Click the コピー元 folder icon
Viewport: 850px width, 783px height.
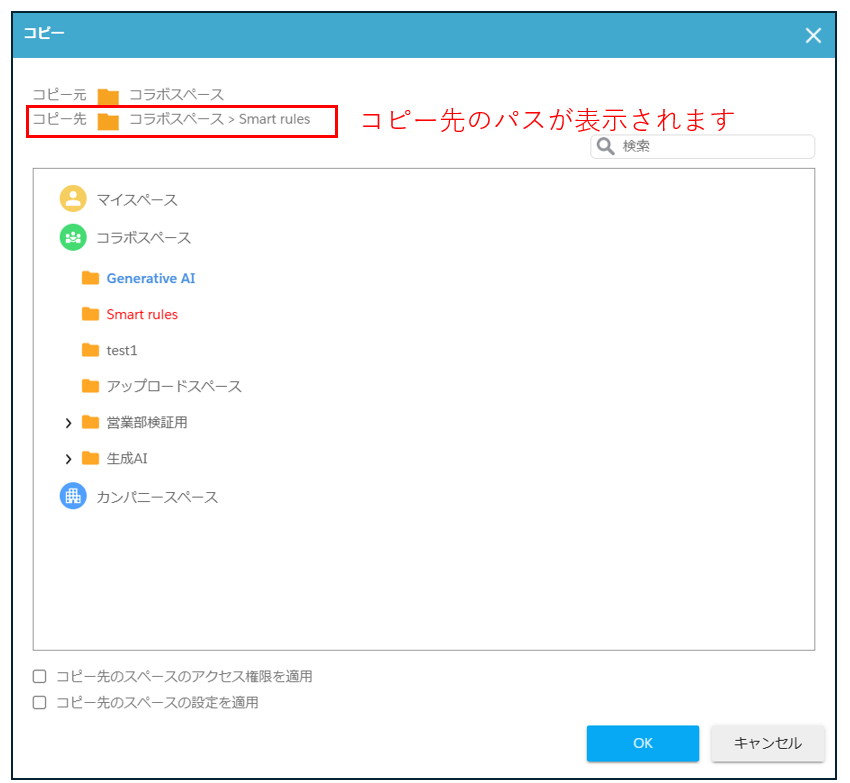tap(108, 97)
